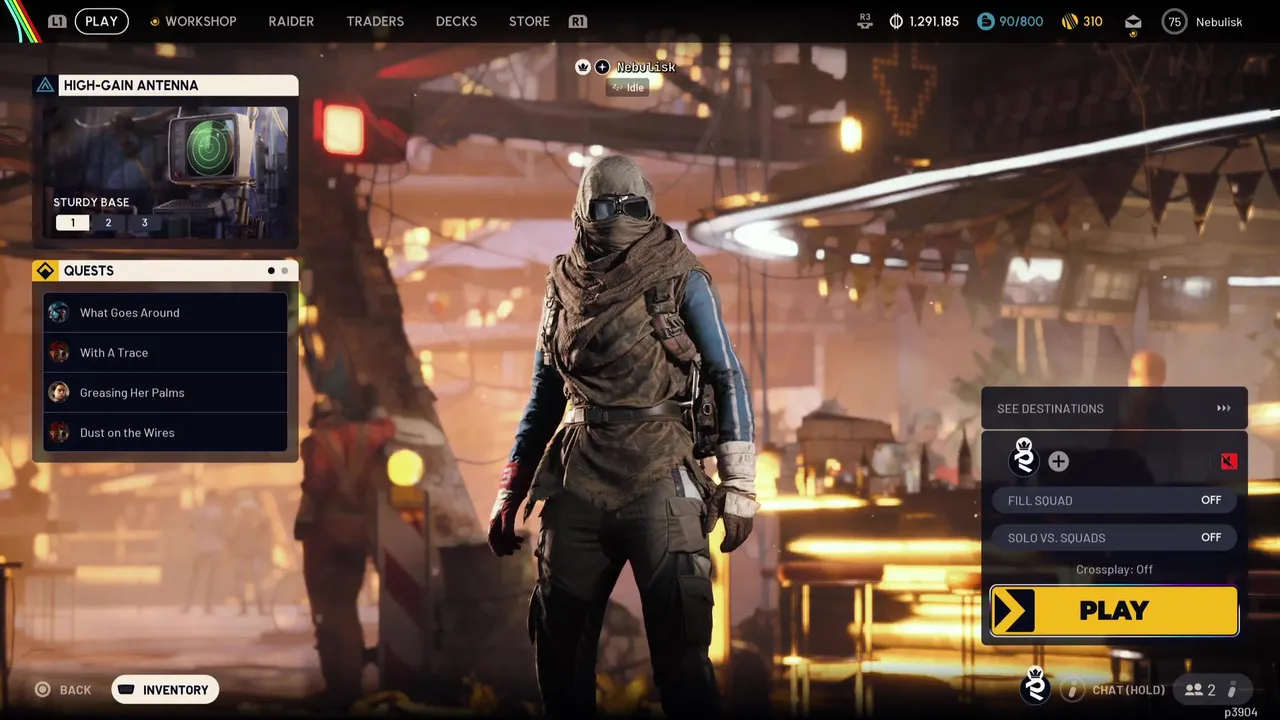Click the squad leader emblem in the squad panel

1024,457
